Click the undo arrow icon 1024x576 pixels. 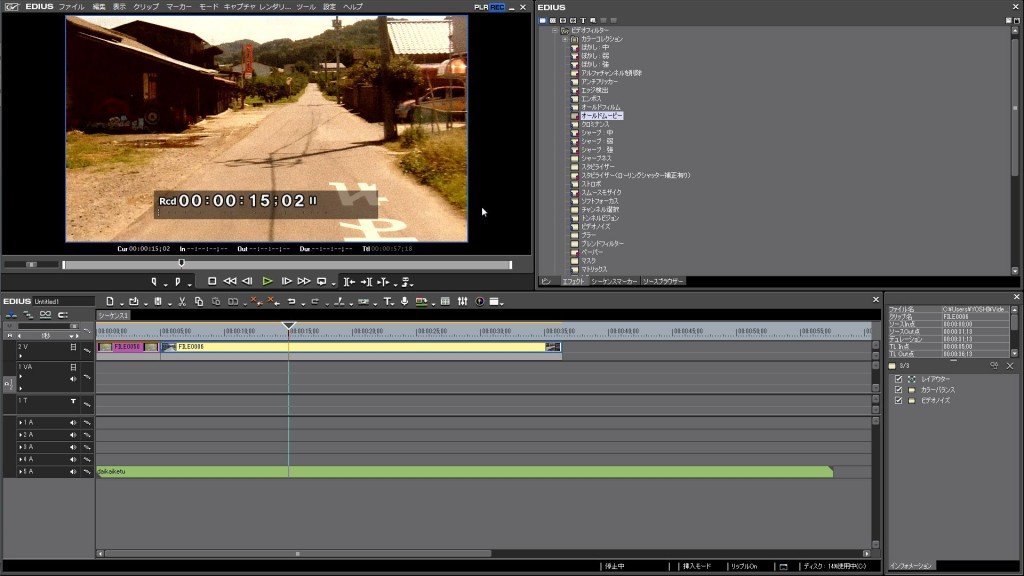(291, 301)
